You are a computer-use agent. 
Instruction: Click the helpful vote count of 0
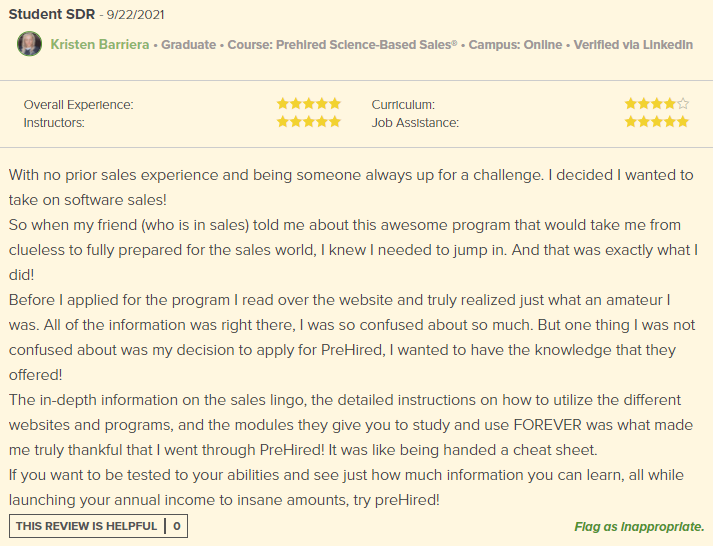coord(177,526)
